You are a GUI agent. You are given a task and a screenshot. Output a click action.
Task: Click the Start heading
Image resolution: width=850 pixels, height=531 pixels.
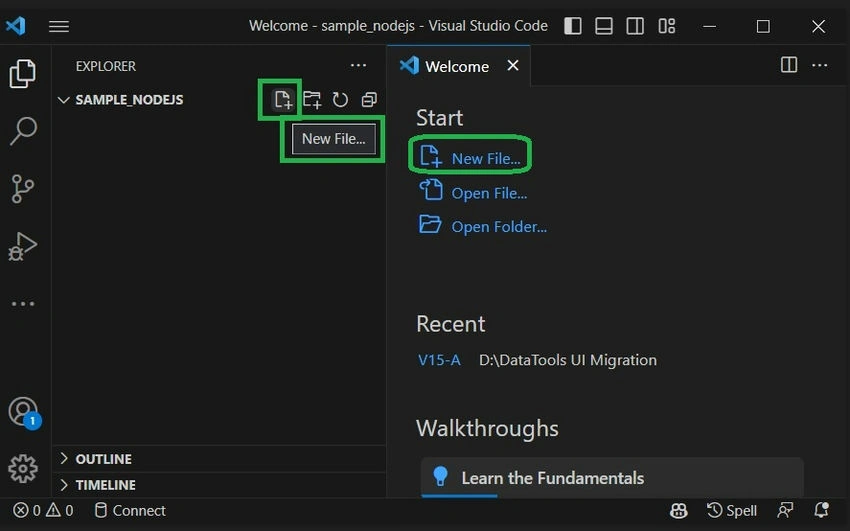(x=439, y=118)
